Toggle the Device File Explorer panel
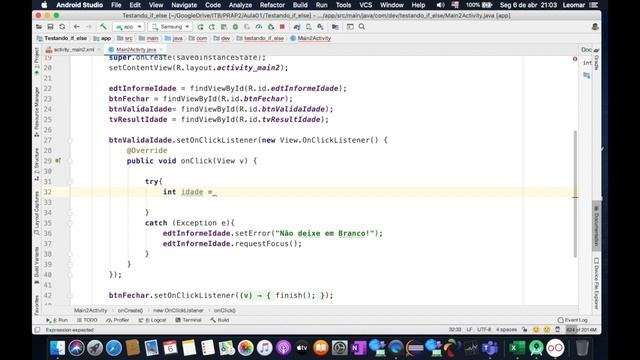The image size is (640, 360). pos(596,284)
